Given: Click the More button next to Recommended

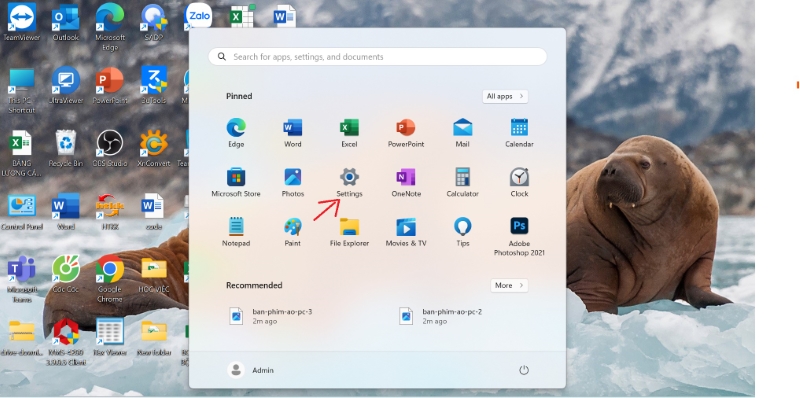Looking at the screenshot, I should (509, 285).
